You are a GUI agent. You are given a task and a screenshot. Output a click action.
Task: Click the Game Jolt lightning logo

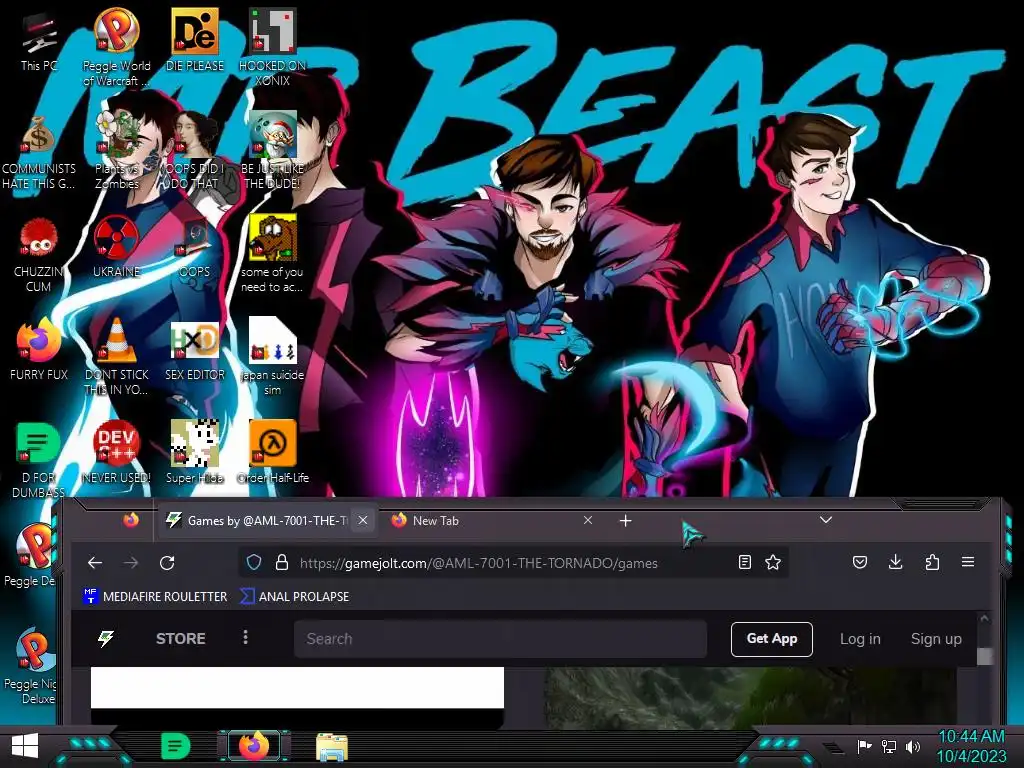point(105,638)
